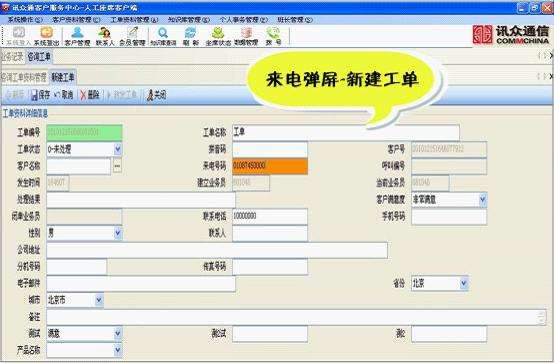554x363 pixels.
Task: Click the orange 来电号码 caller number field
Action: (x=270, y=166)
